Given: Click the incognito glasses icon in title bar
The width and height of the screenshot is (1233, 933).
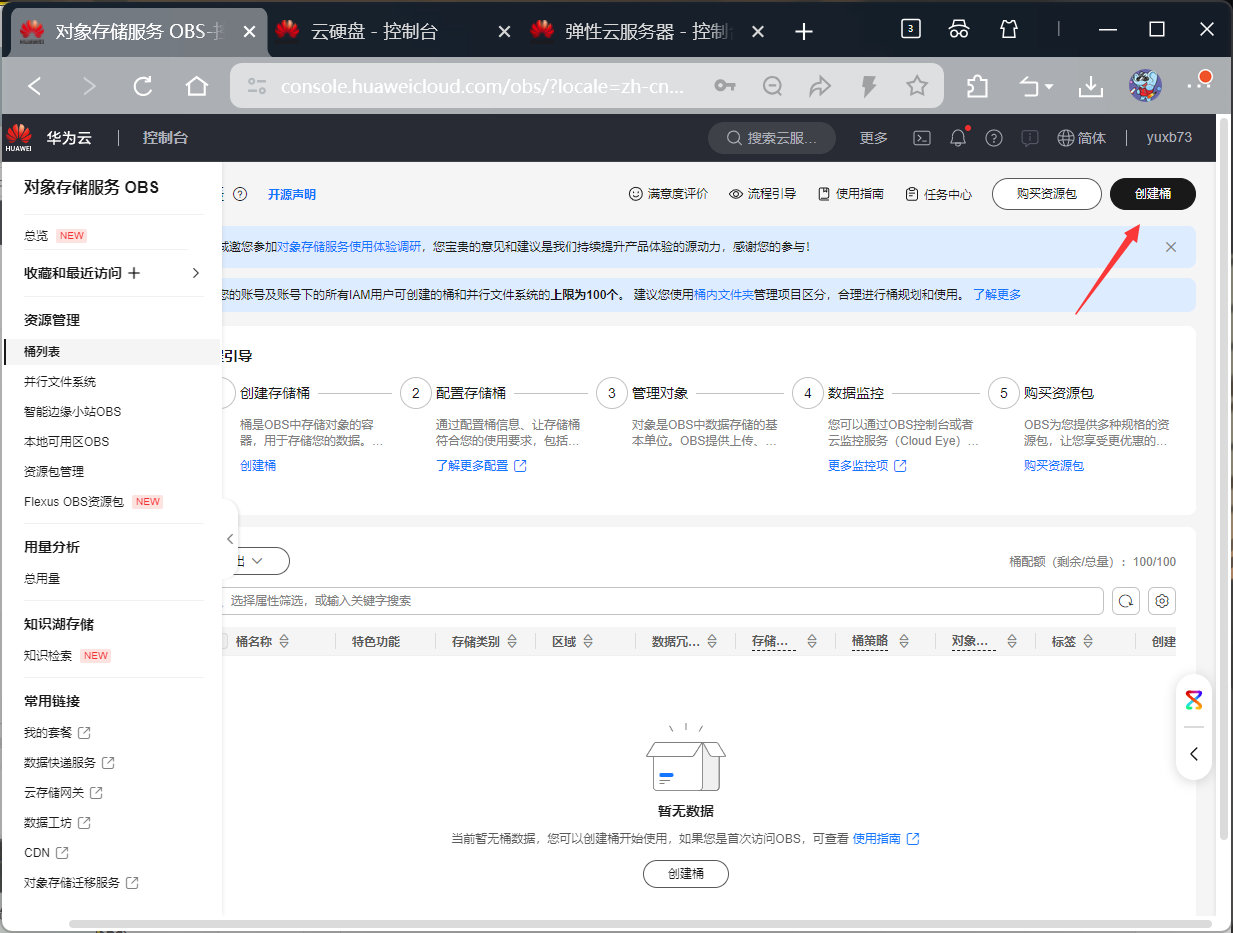Looking at the screenshot, I should [x=959, y=29].
